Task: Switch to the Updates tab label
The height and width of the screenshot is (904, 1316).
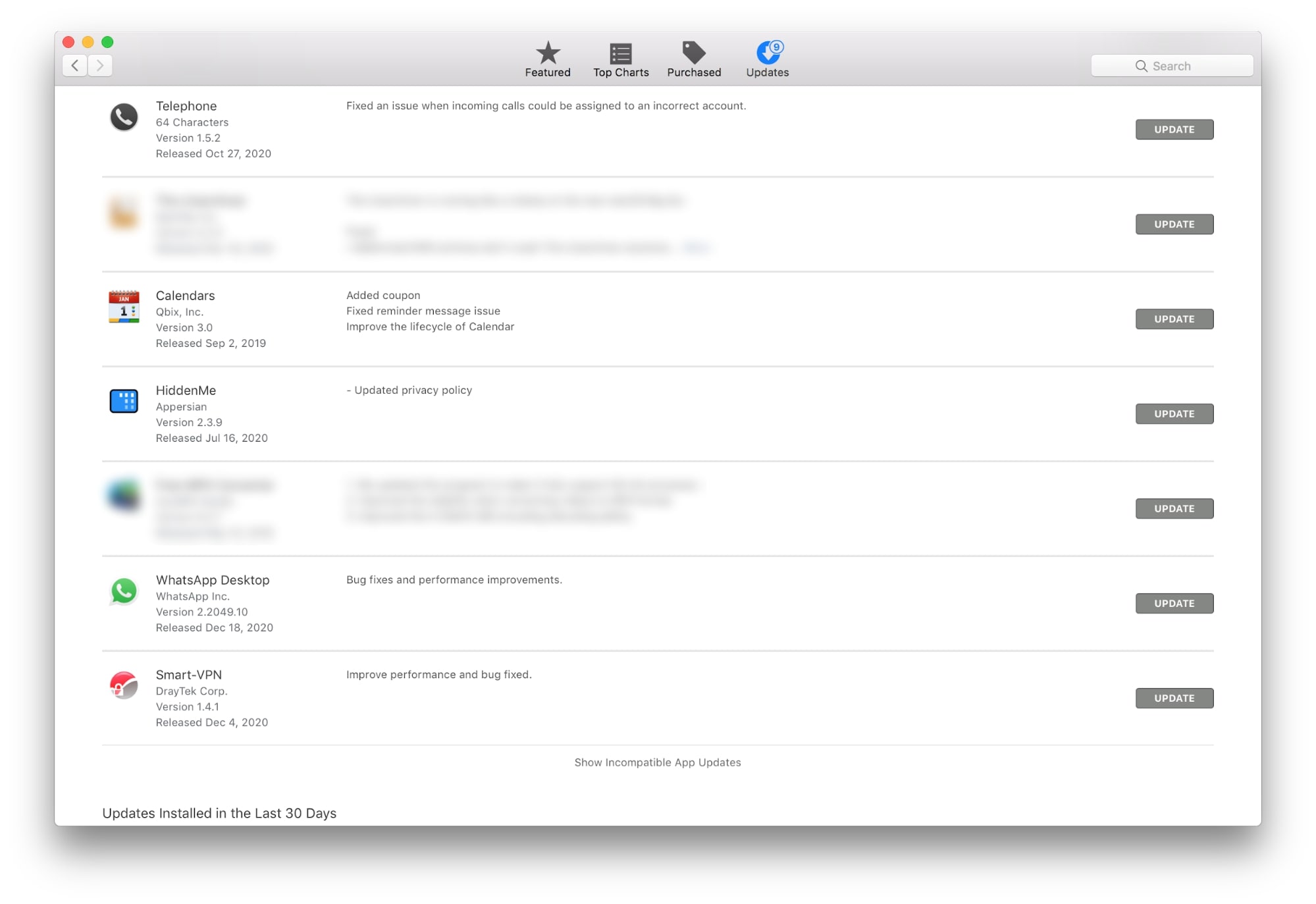Action: 768,72
